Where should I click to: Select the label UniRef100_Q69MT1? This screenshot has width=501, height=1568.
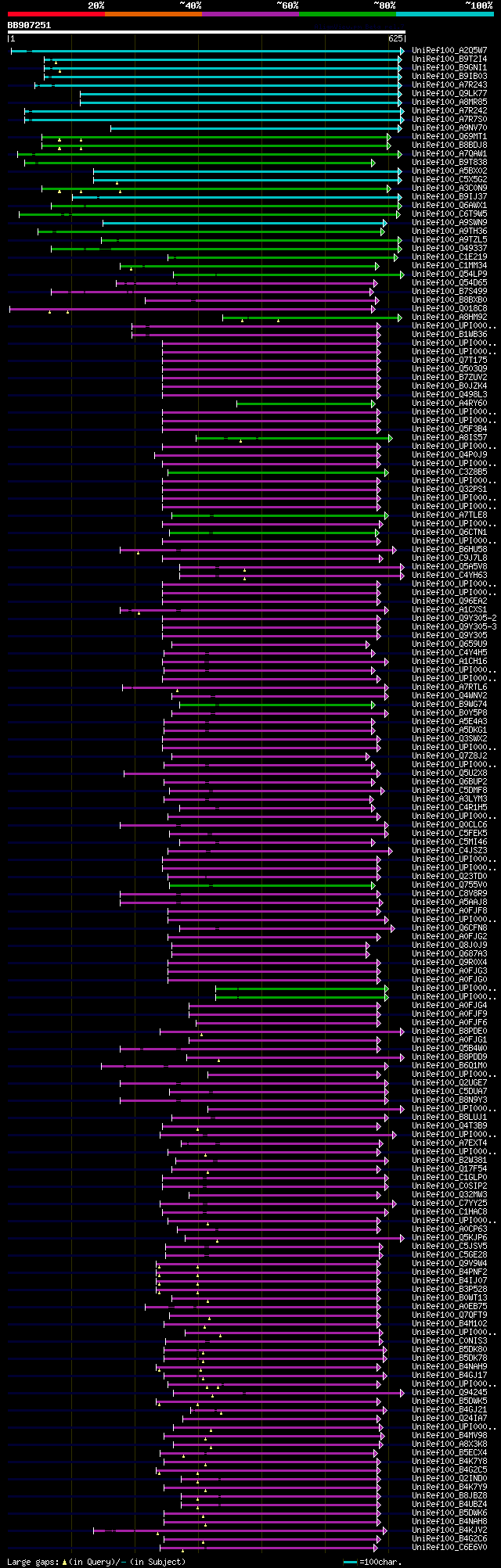pos(449,137)
